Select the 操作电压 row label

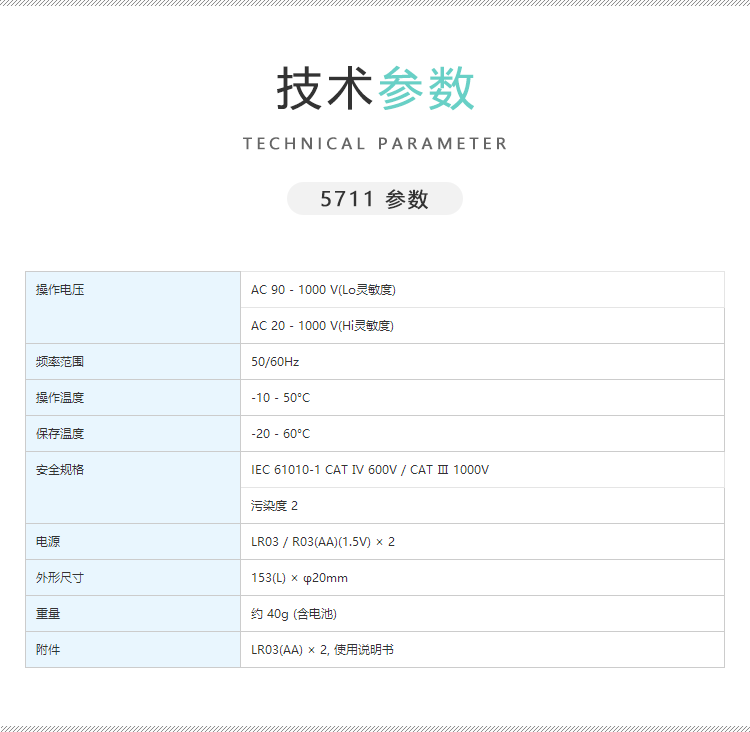133,308
